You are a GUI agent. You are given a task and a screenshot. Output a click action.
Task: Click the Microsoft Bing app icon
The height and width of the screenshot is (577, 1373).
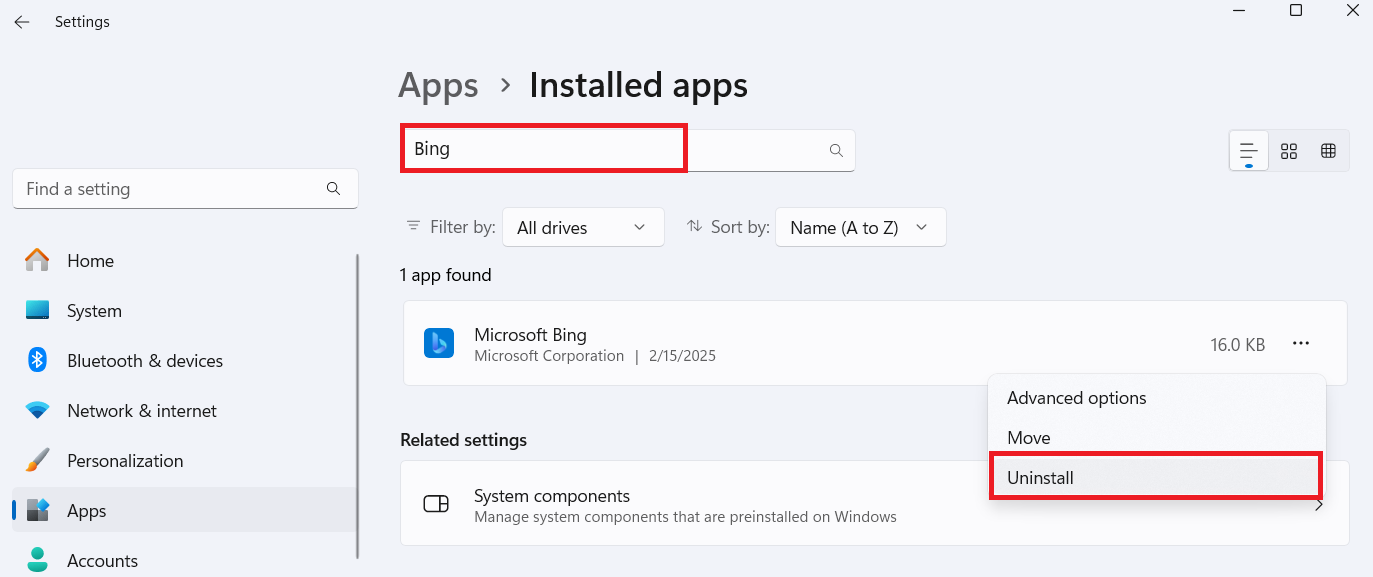(x=438, y=343)
